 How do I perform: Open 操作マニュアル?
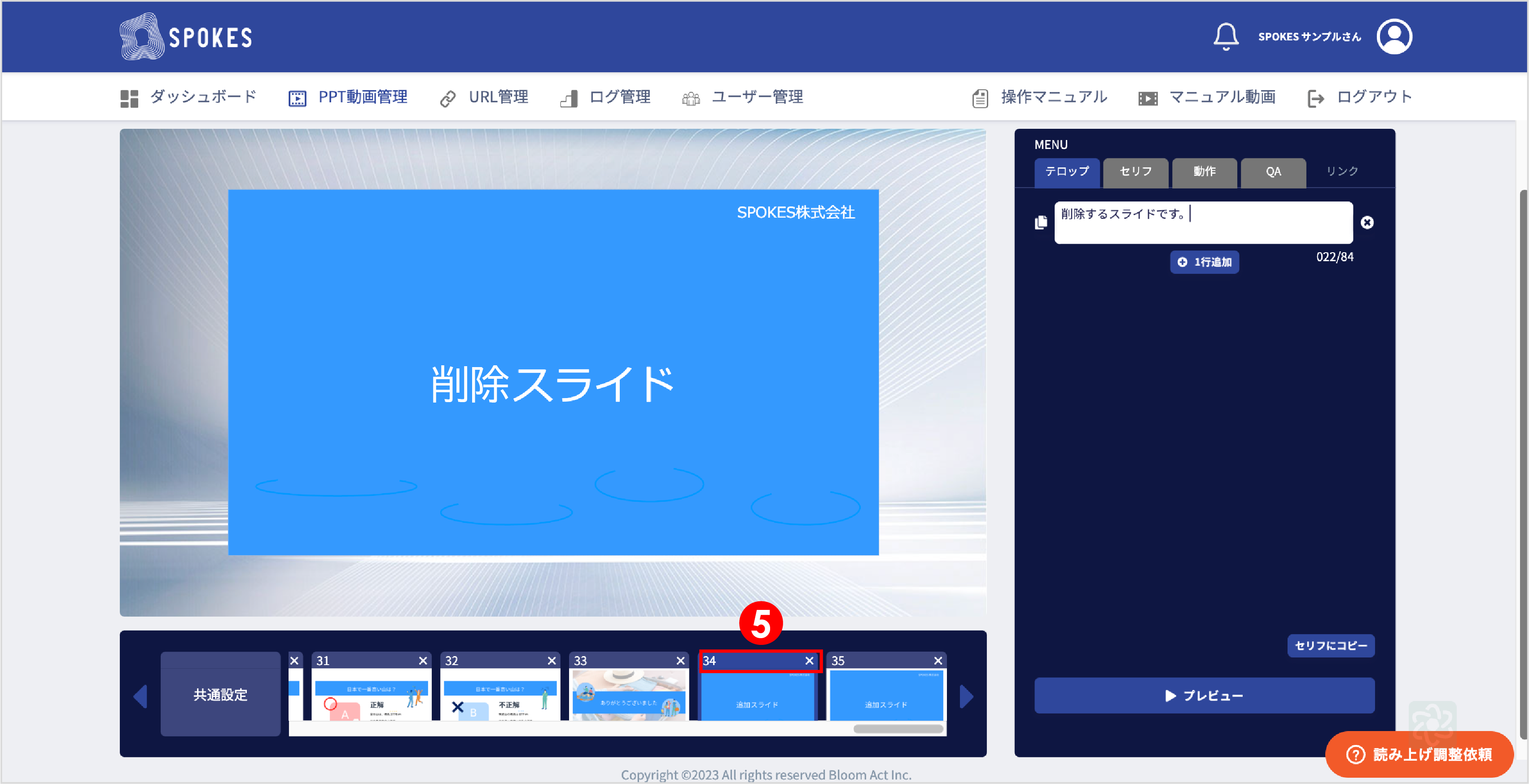1039,97
